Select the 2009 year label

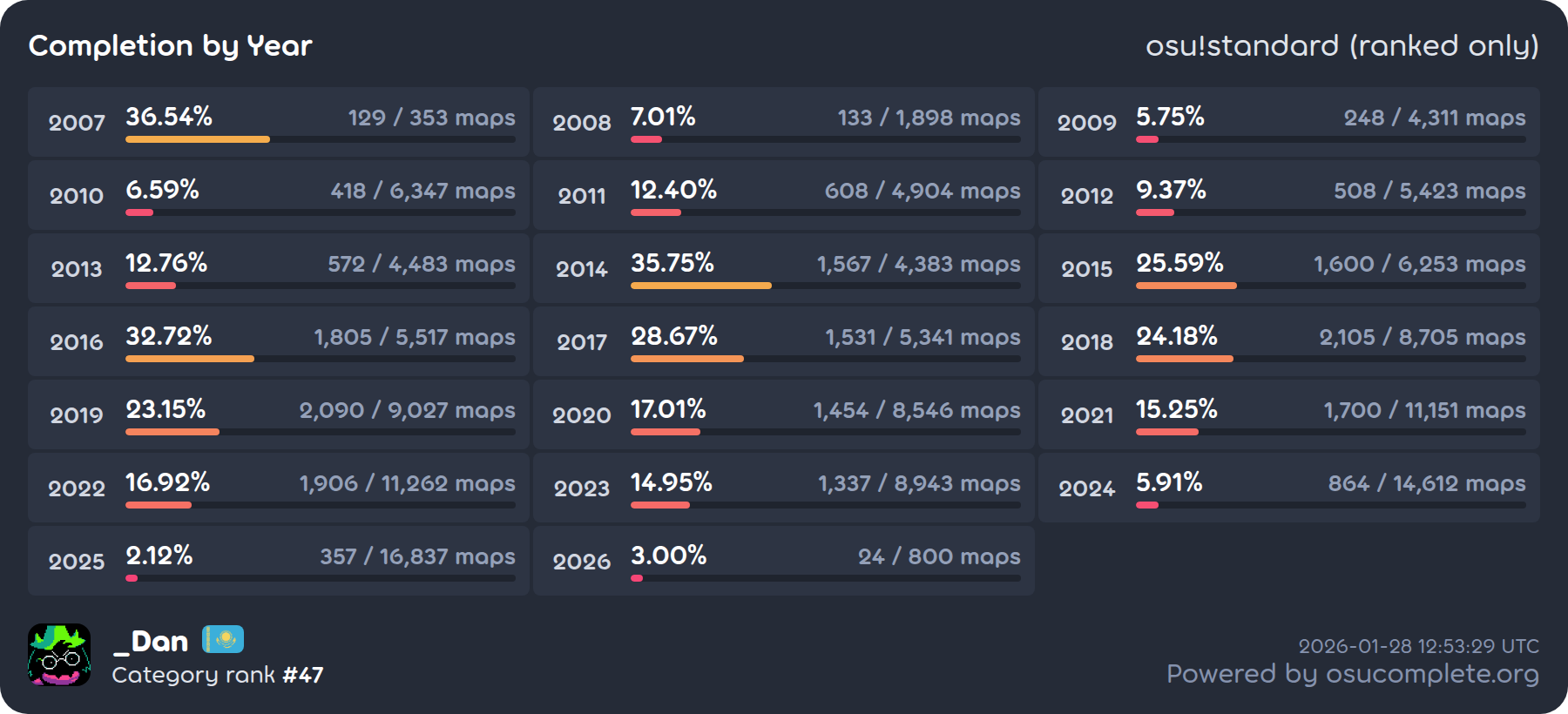pos(1086,123)
